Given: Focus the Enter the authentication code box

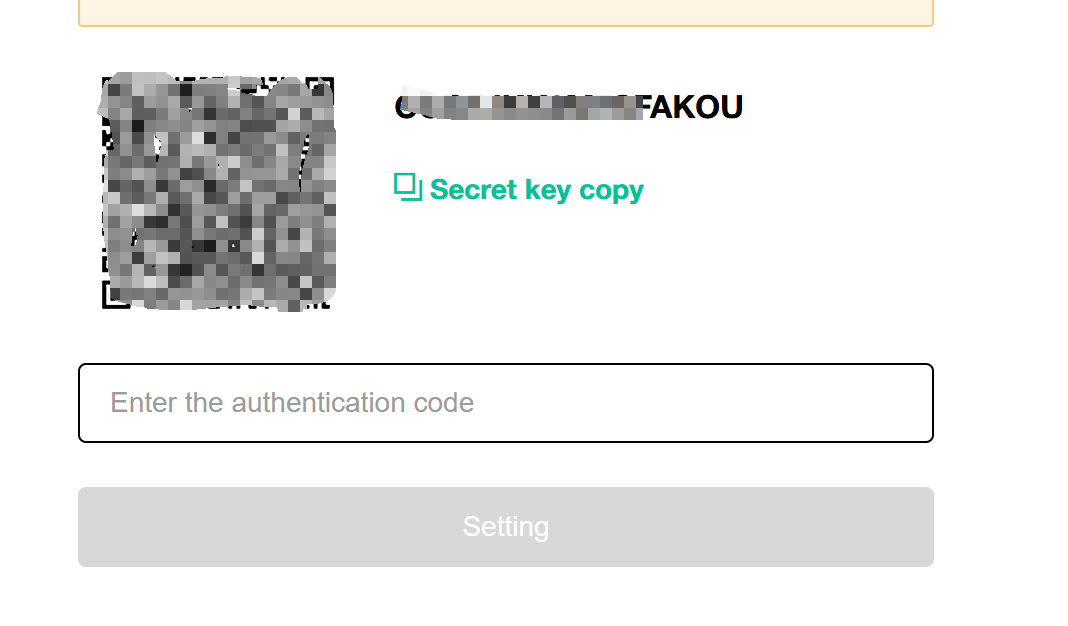Looking at the screenshot, I should click(505, 402).
